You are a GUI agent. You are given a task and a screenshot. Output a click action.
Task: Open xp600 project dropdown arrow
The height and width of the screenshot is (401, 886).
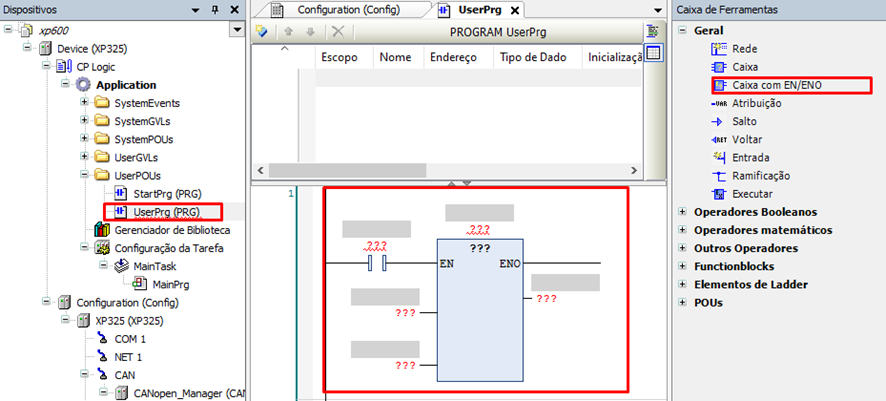[x=236, y=31]
